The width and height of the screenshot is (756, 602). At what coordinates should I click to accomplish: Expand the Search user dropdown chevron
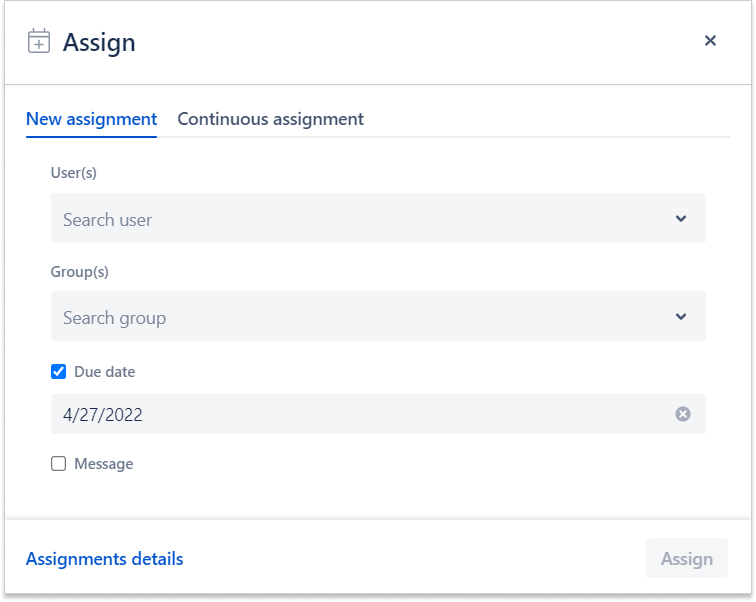(681, 219)
